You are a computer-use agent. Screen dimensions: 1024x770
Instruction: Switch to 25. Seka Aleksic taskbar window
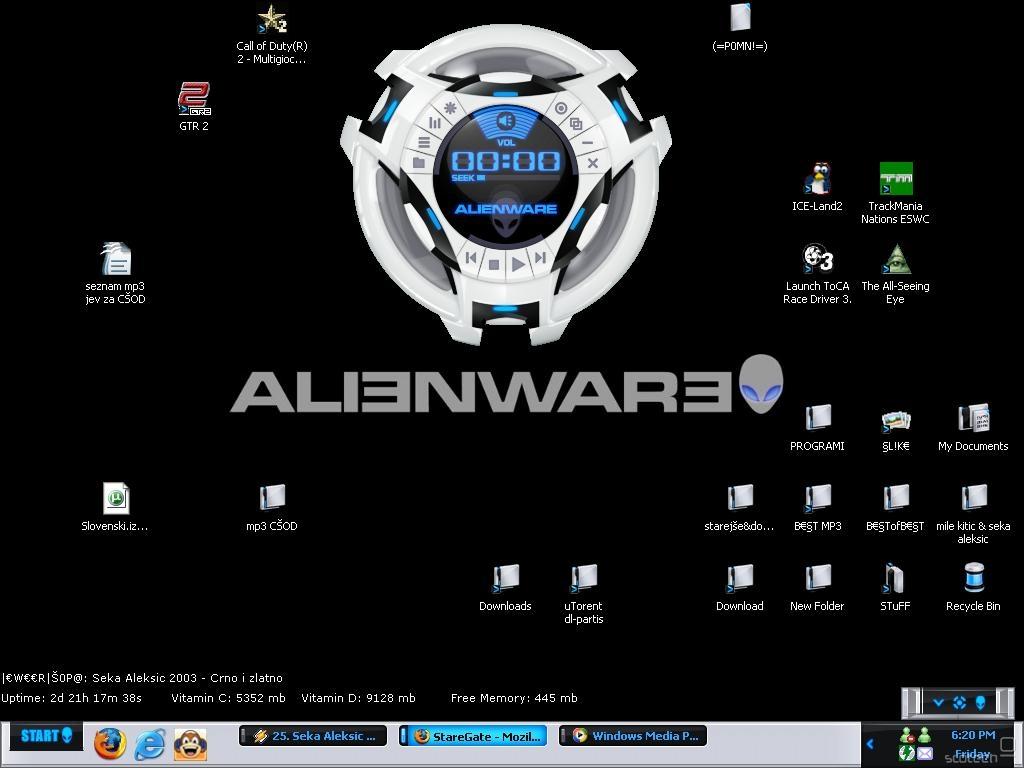pos(313,736)
